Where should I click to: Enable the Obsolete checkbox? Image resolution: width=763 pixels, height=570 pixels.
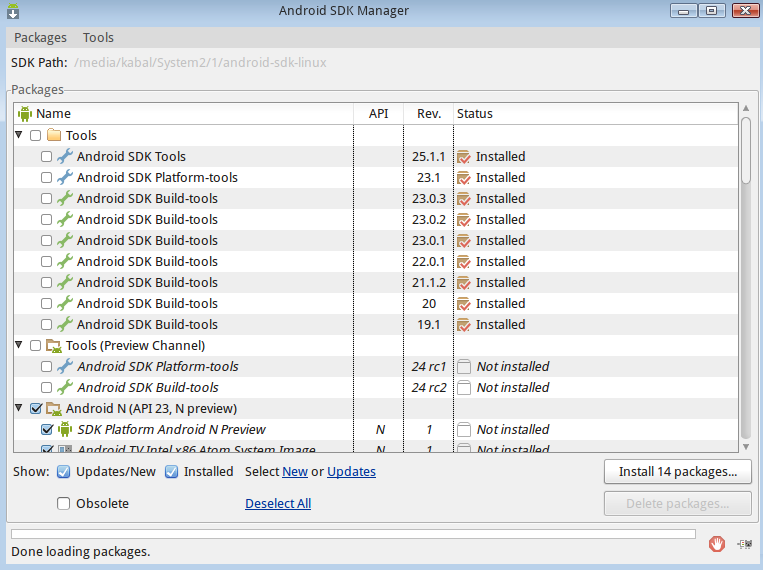pos(64,503)
